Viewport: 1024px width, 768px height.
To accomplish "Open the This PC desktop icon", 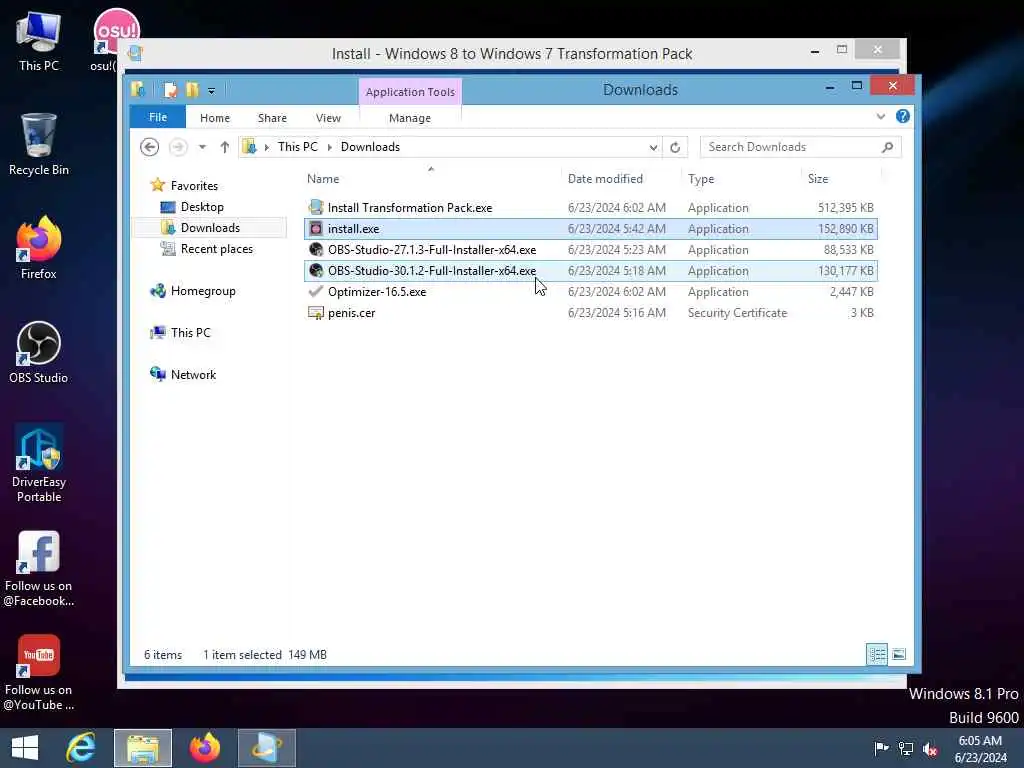I will click(39, 40).
